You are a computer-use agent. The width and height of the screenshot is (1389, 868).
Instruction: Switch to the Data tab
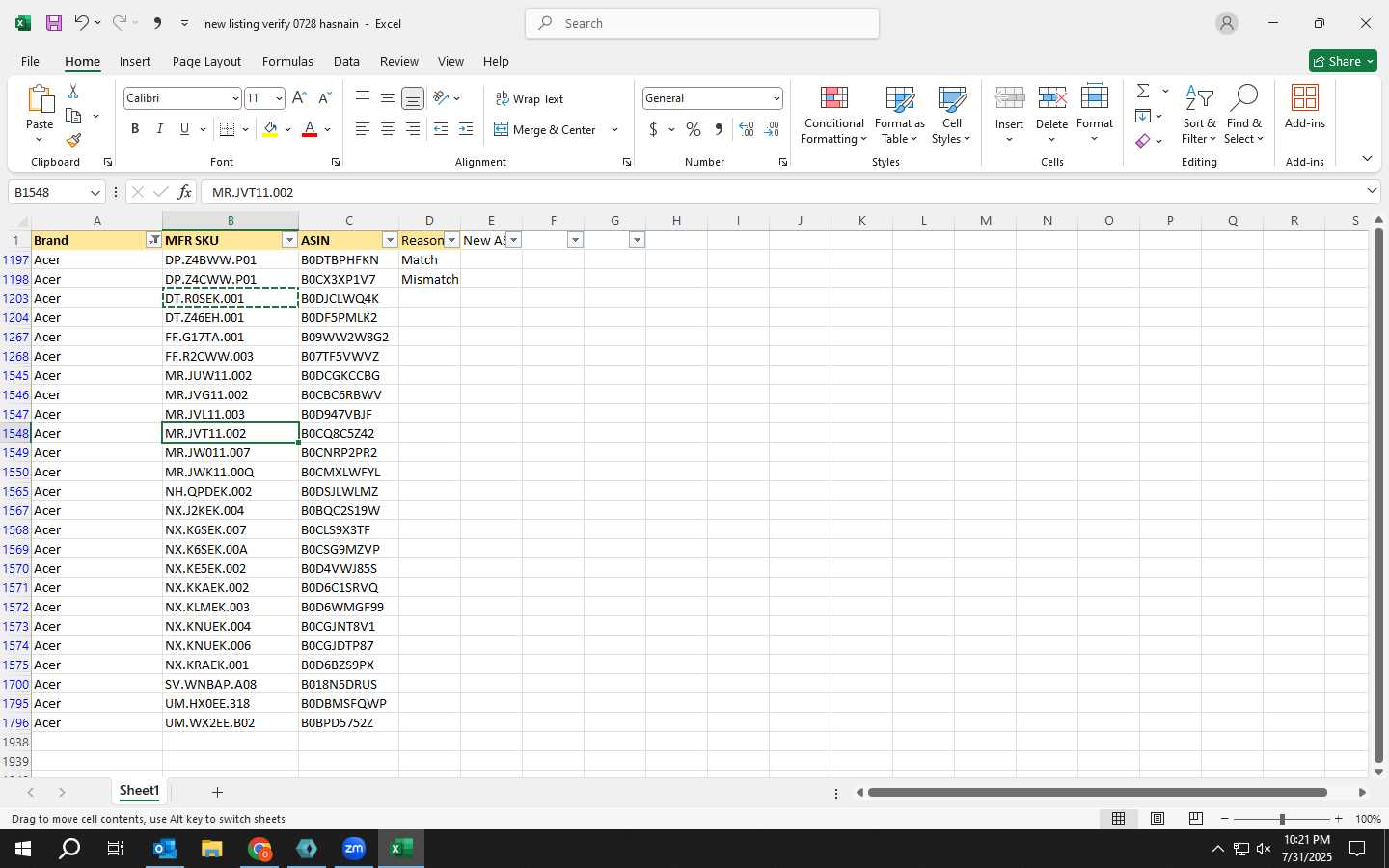point(346,61)
